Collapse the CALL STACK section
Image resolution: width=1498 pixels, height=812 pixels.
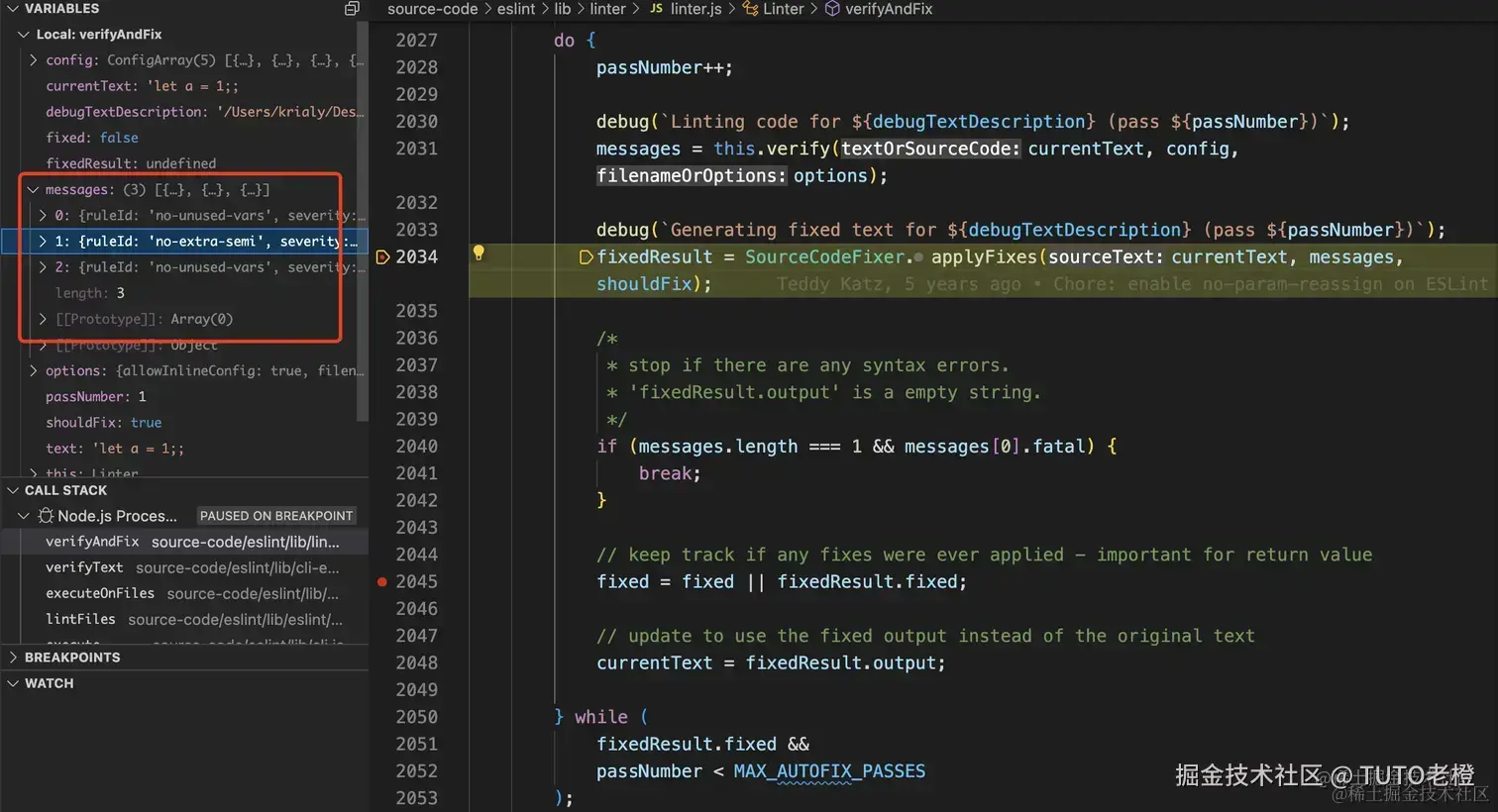pos(13,490)
